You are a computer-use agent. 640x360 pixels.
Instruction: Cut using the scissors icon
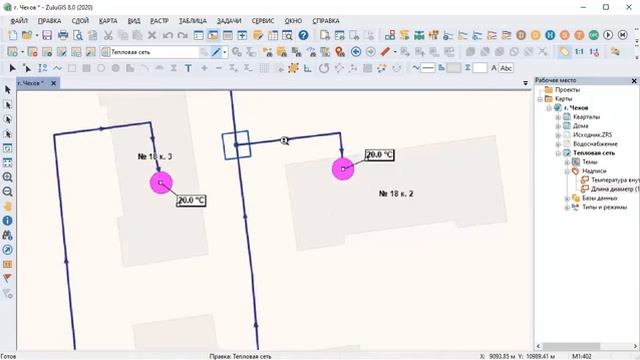[x=108, y=35]
